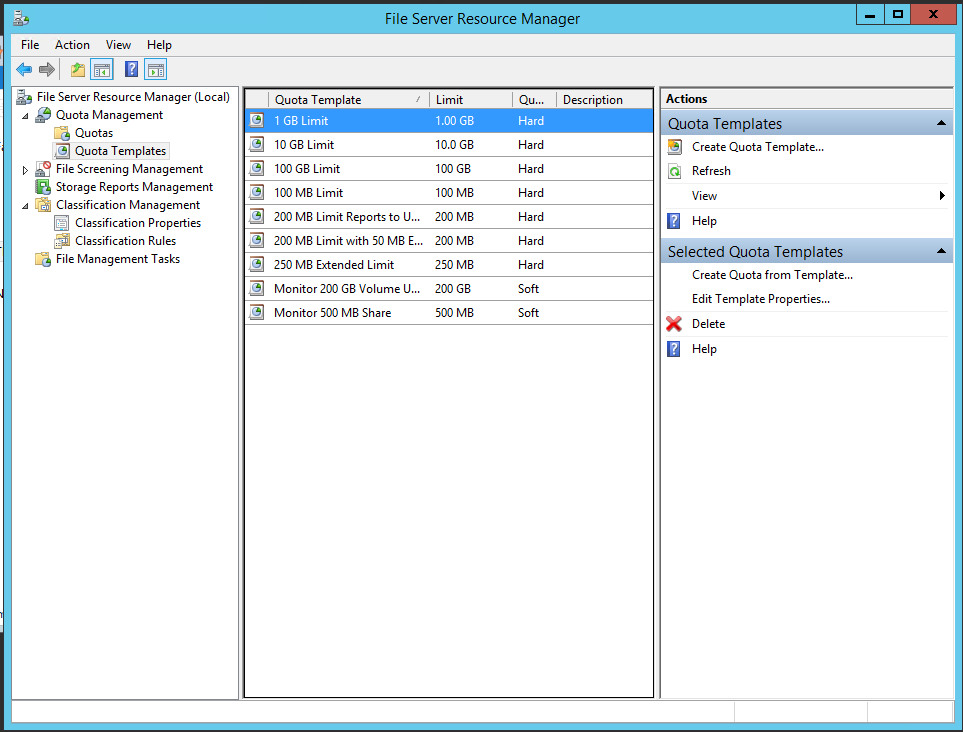Open the File menu
The image size is (963, 732).
[x=29, y=45]
